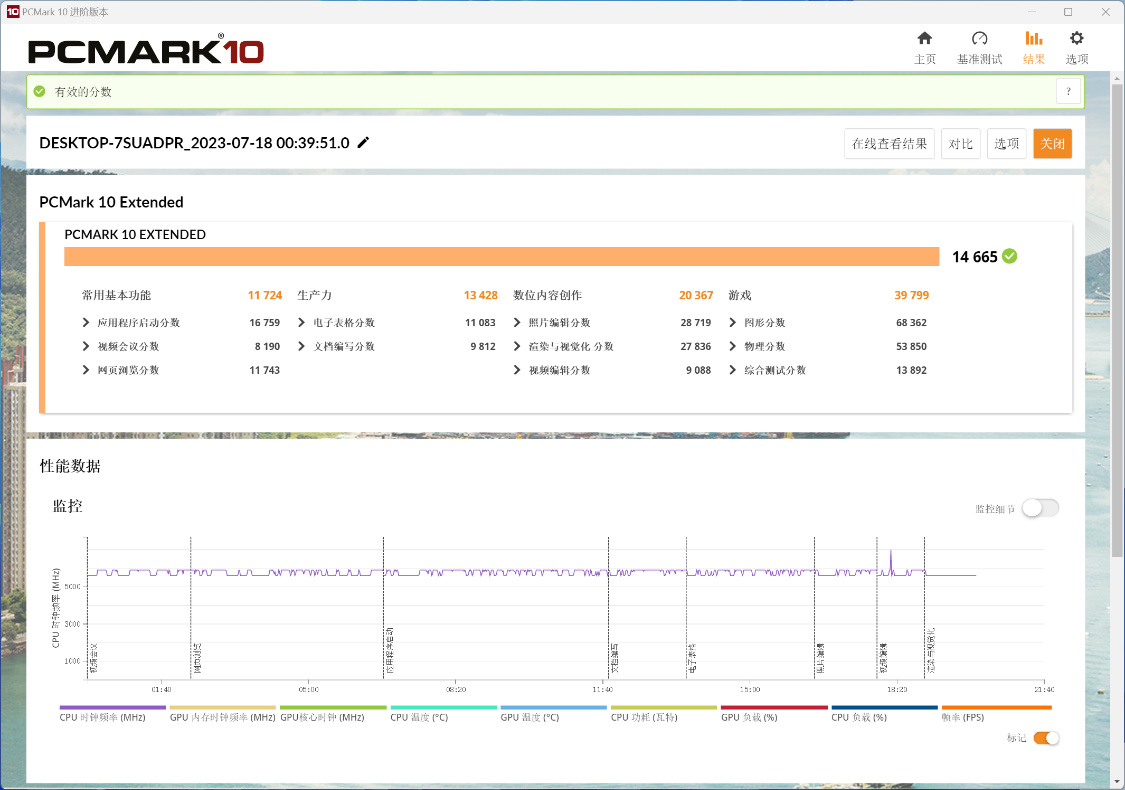The width and height of the screenshot is (1125, 790).
Task: Expand 图形分数 row
Action: click(732, 322)
